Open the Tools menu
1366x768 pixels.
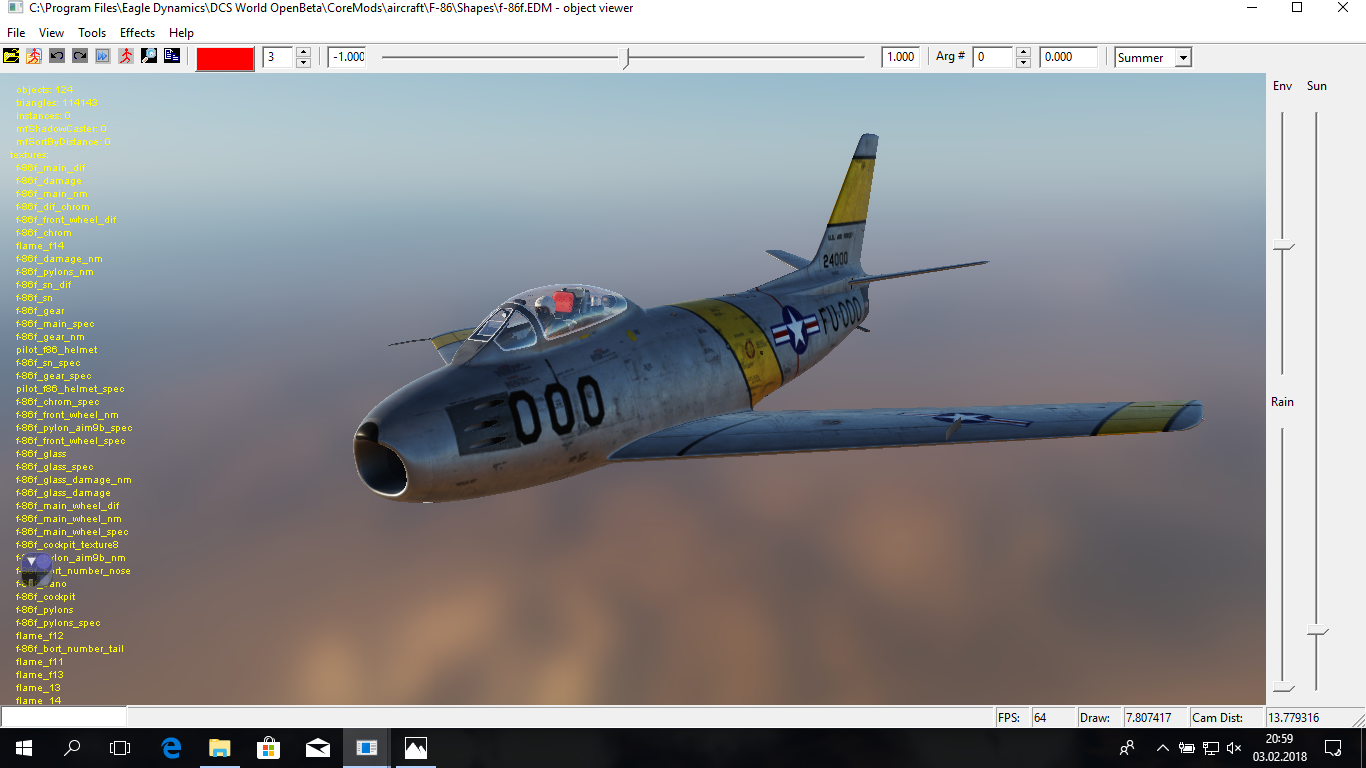(92, 33)
